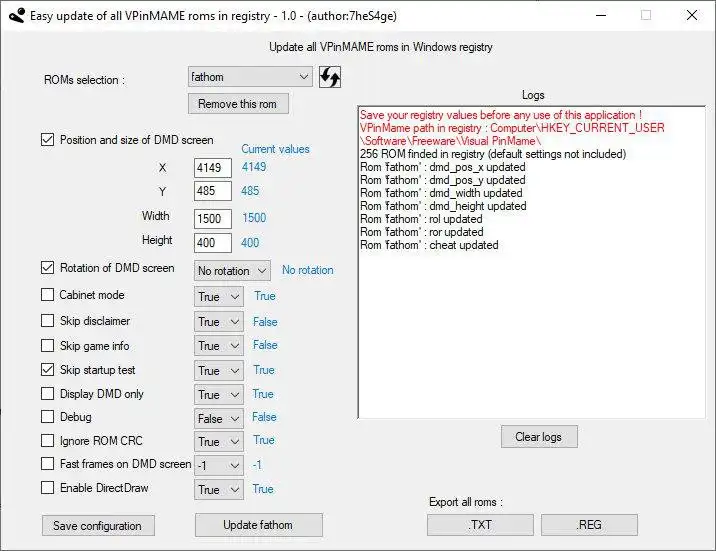Export all roms as .TXT
Image resolution: width=716 pixels, height=551 pixels.
click(480, 525)
